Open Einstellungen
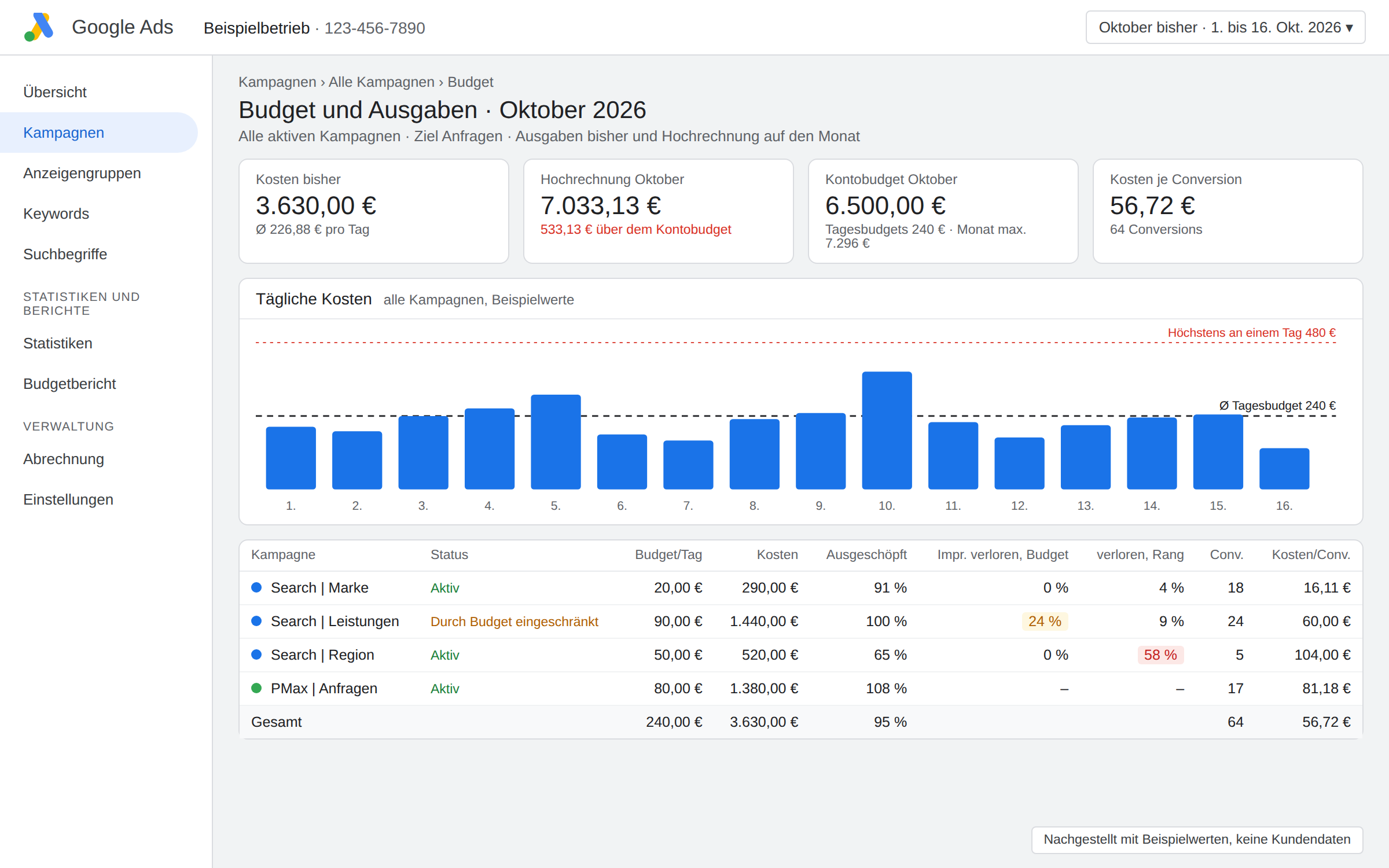This screenshot has height=868, width=1389. [x=68, y=499]
